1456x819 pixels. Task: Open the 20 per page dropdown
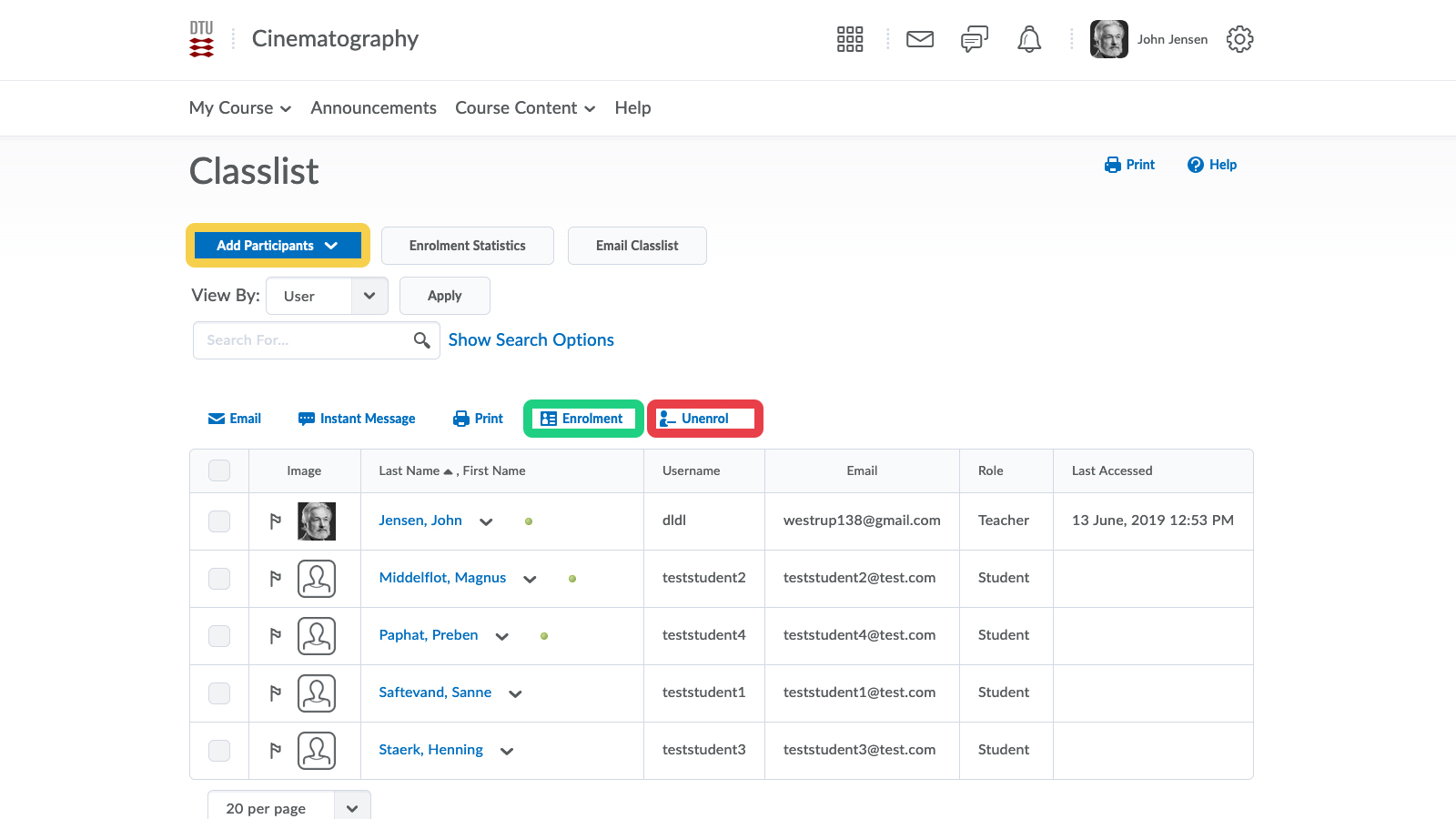[x=288, y=808]
